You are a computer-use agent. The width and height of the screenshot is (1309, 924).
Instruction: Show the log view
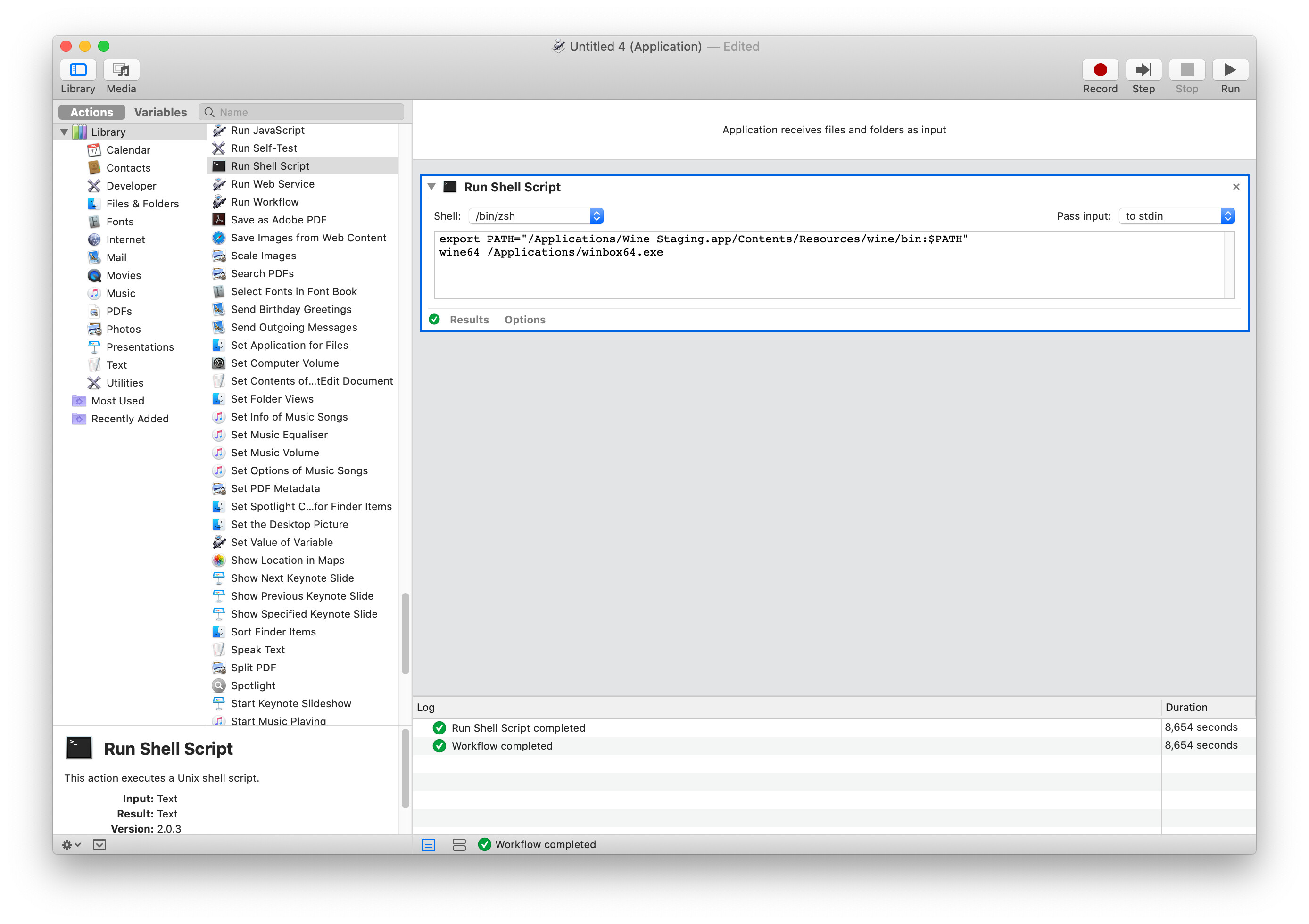(428, 845)
